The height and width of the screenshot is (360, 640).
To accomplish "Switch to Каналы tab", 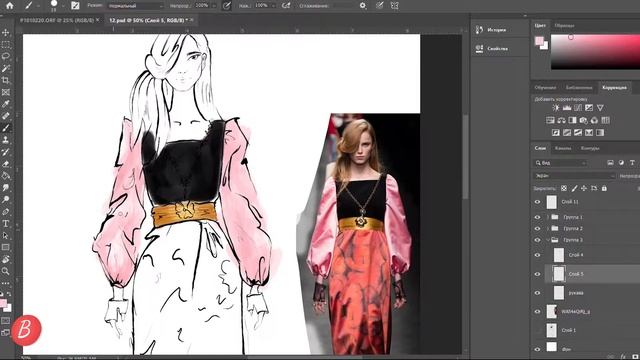I will click(563, 148).
